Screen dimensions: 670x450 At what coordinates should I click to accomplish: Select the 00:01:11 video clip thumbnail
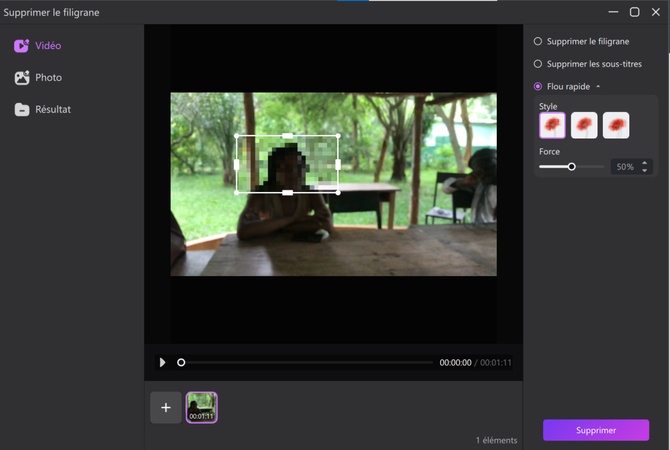click(201, 407)
